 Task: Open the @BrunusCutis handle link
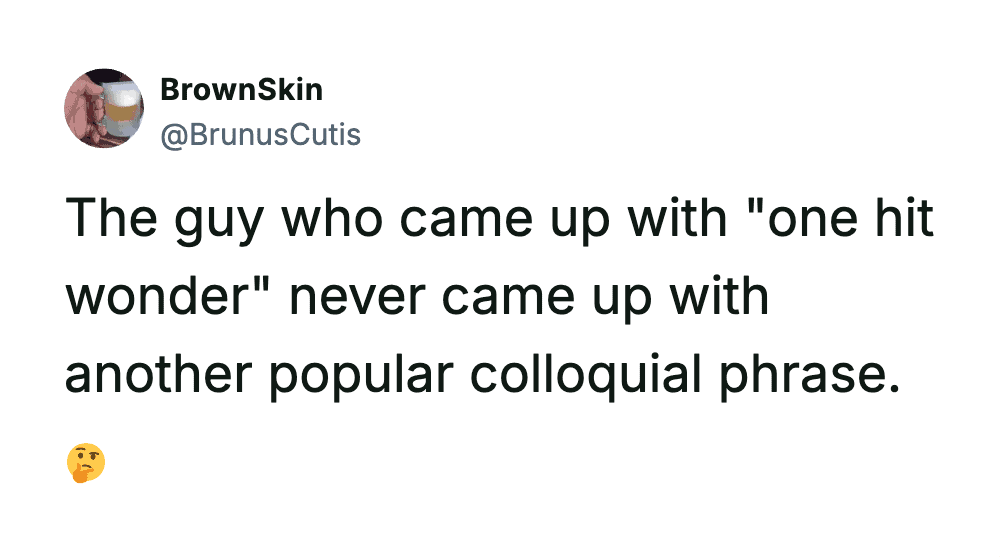(259, 134)
